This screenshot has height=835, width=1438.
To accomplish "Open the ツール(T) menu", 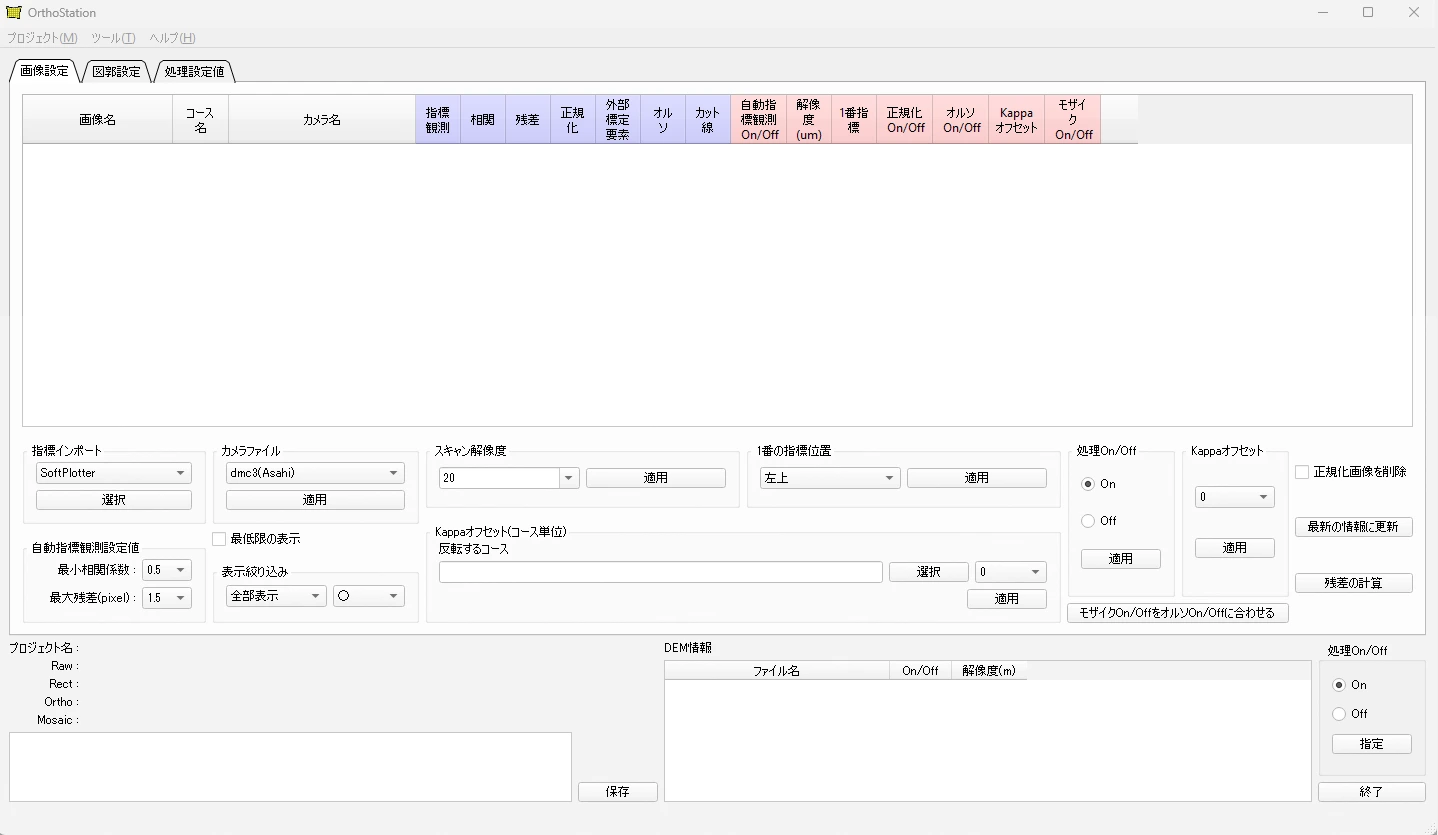I will click(x=111, y=38).
